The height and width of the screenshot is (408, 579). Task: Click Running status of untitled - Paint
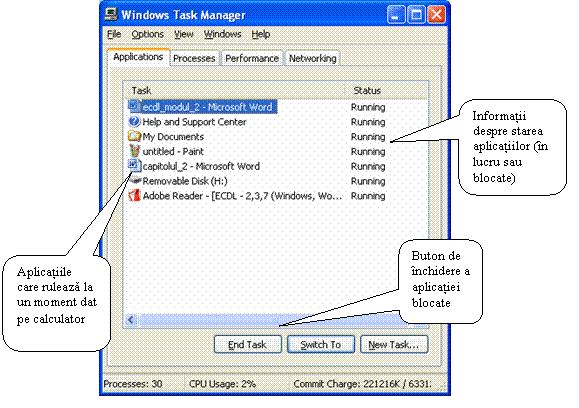pyautogui.click(x=368, y=151)
